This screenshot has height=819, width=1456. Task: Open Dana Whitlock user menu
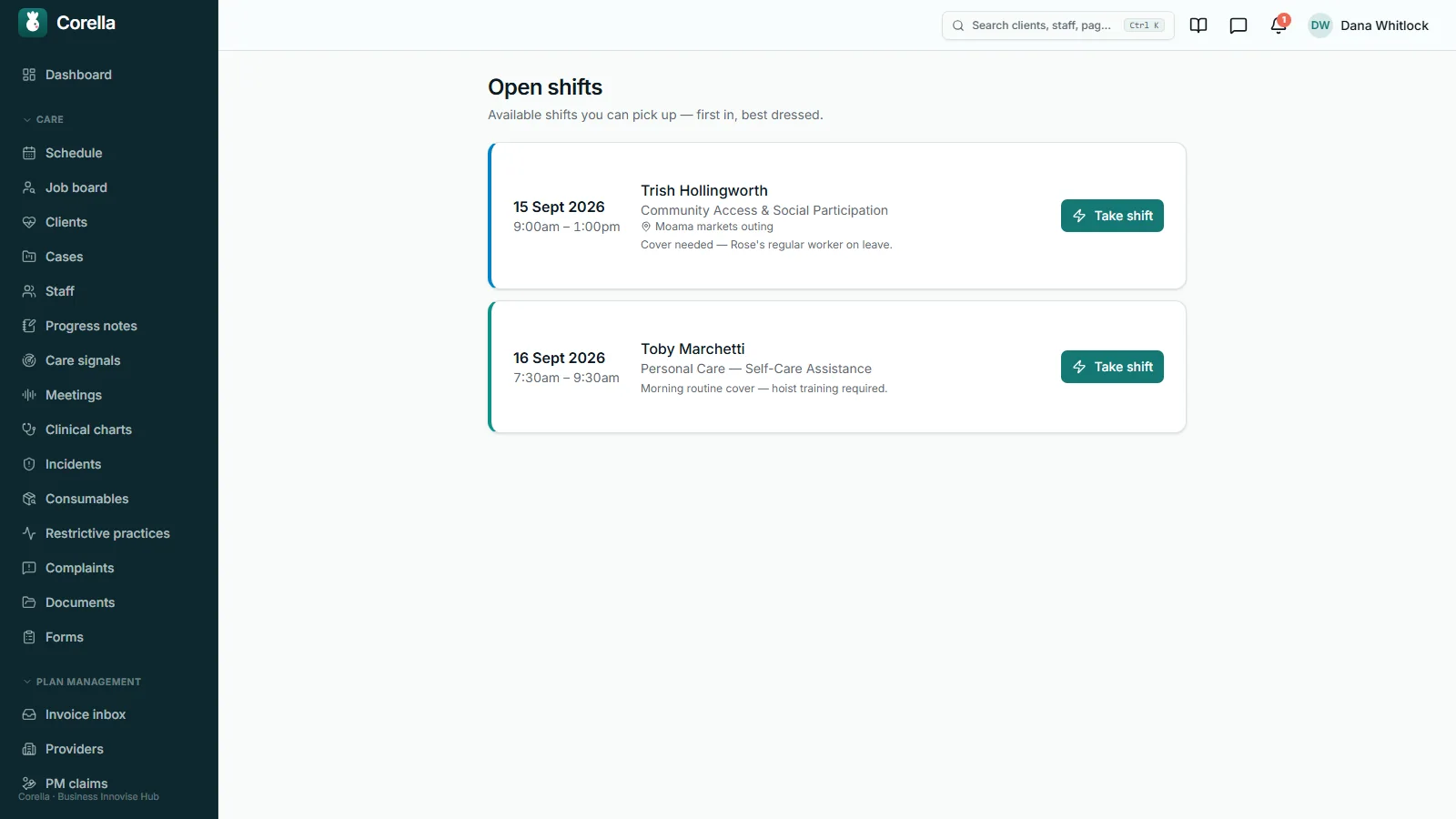point(1369,25)
